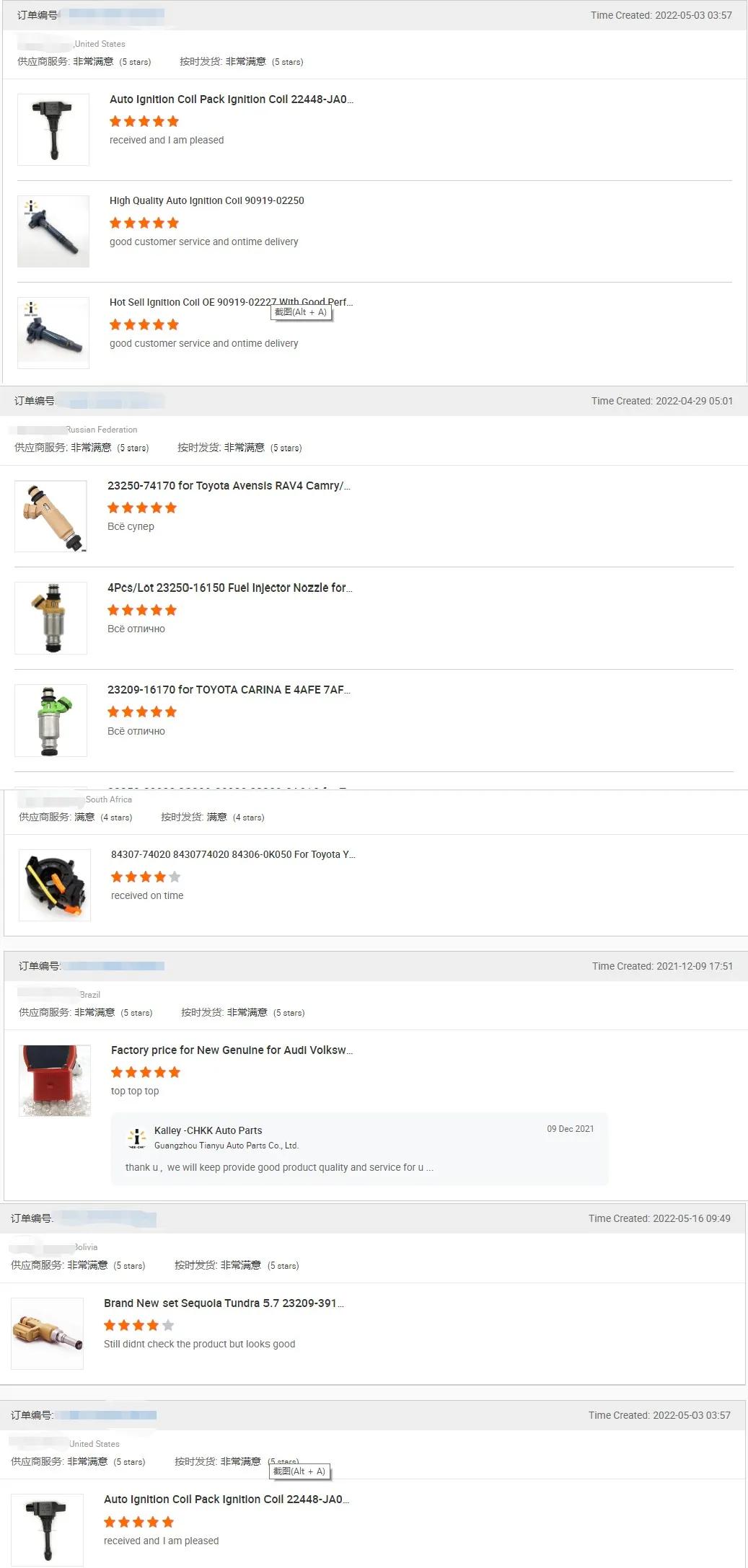This screenshot has height=1568, width=748.
Task: Click 23250-74170 for Toyota Avensis RAV4 Camry title
Action: pos(229,486)
